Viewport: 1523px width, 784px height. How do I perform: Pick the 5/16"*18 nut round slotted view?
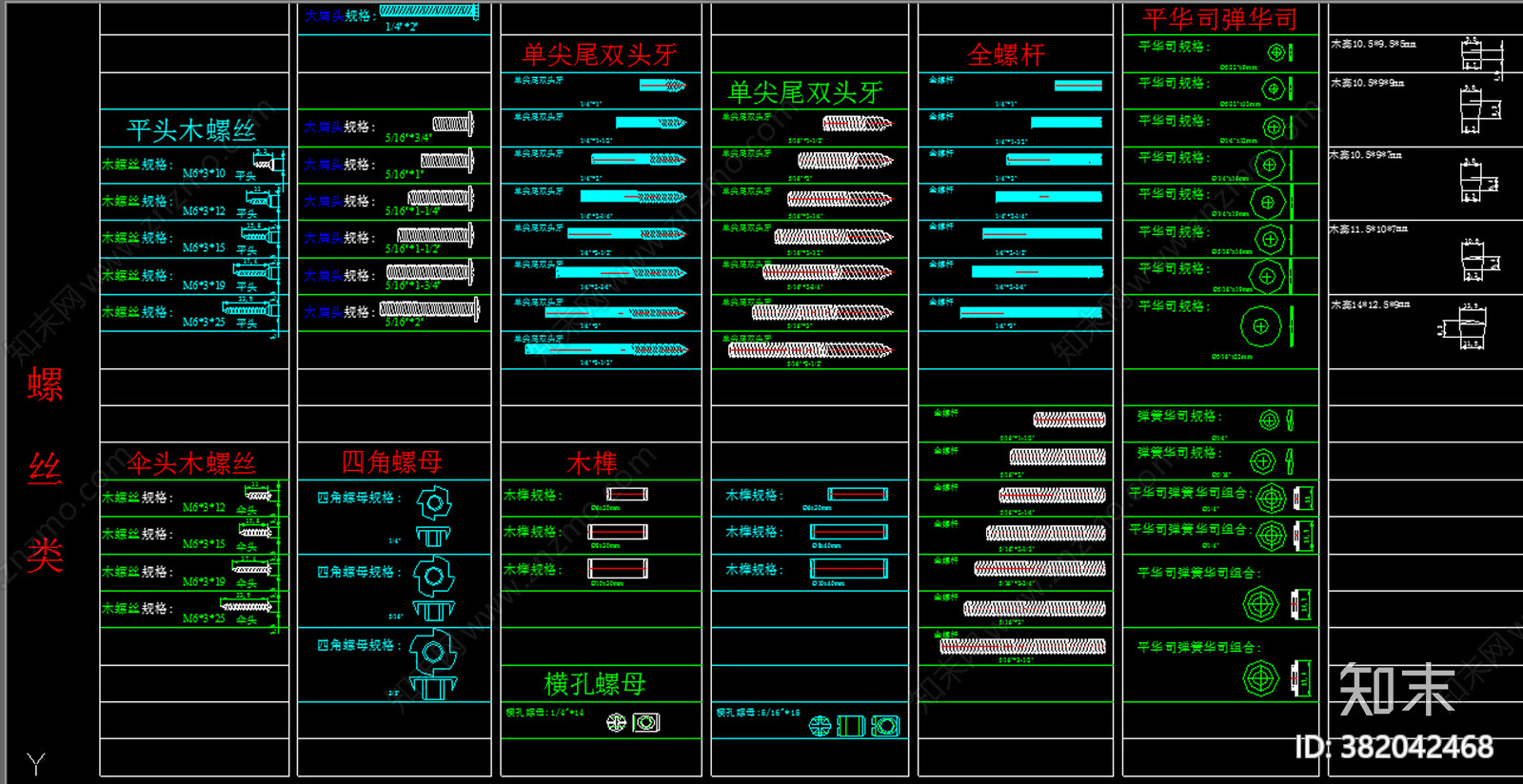coord(821,727)
